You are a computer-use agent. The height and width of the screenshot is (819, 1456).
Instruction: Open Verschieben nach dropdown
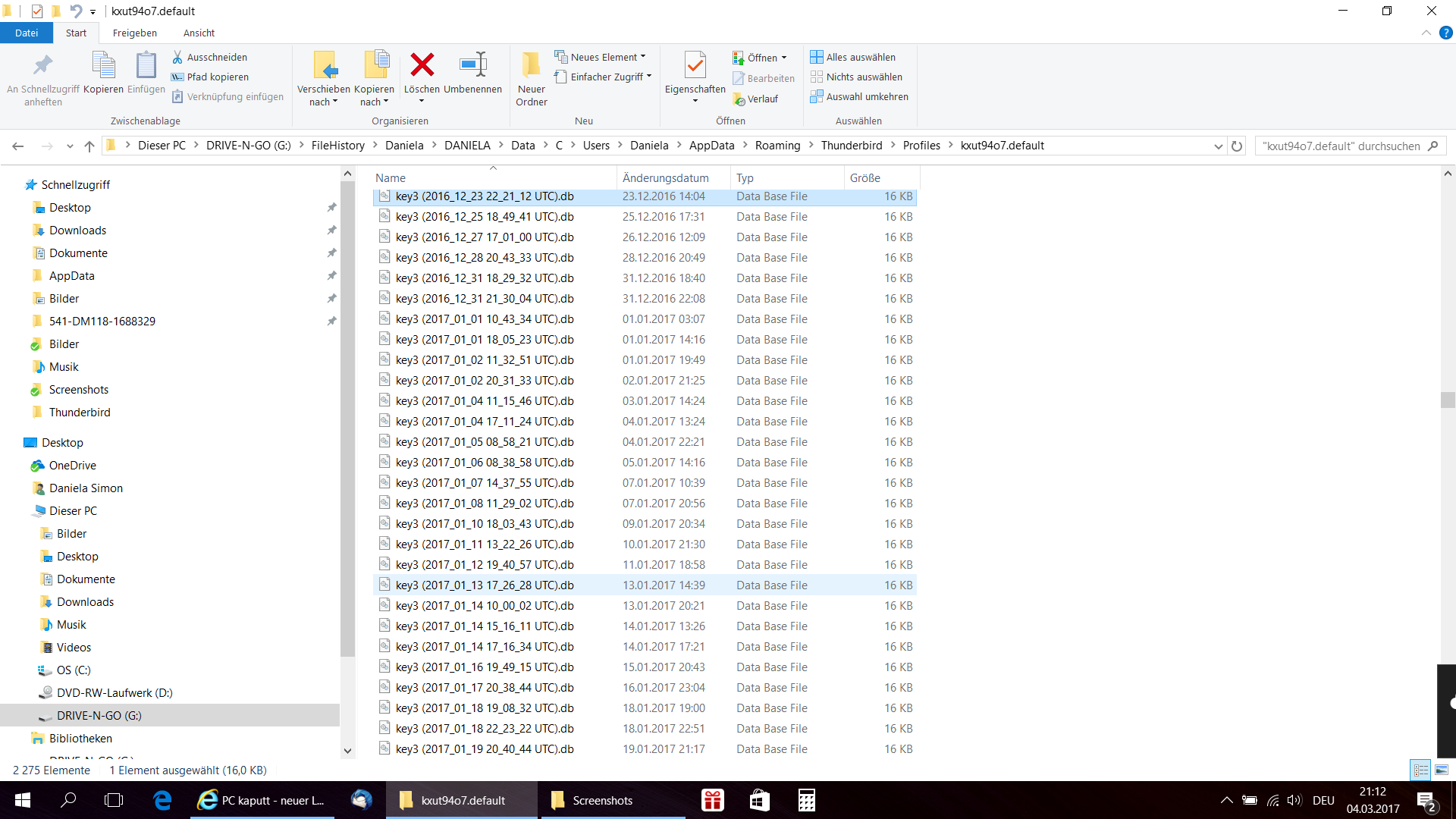tap(323, 102)
